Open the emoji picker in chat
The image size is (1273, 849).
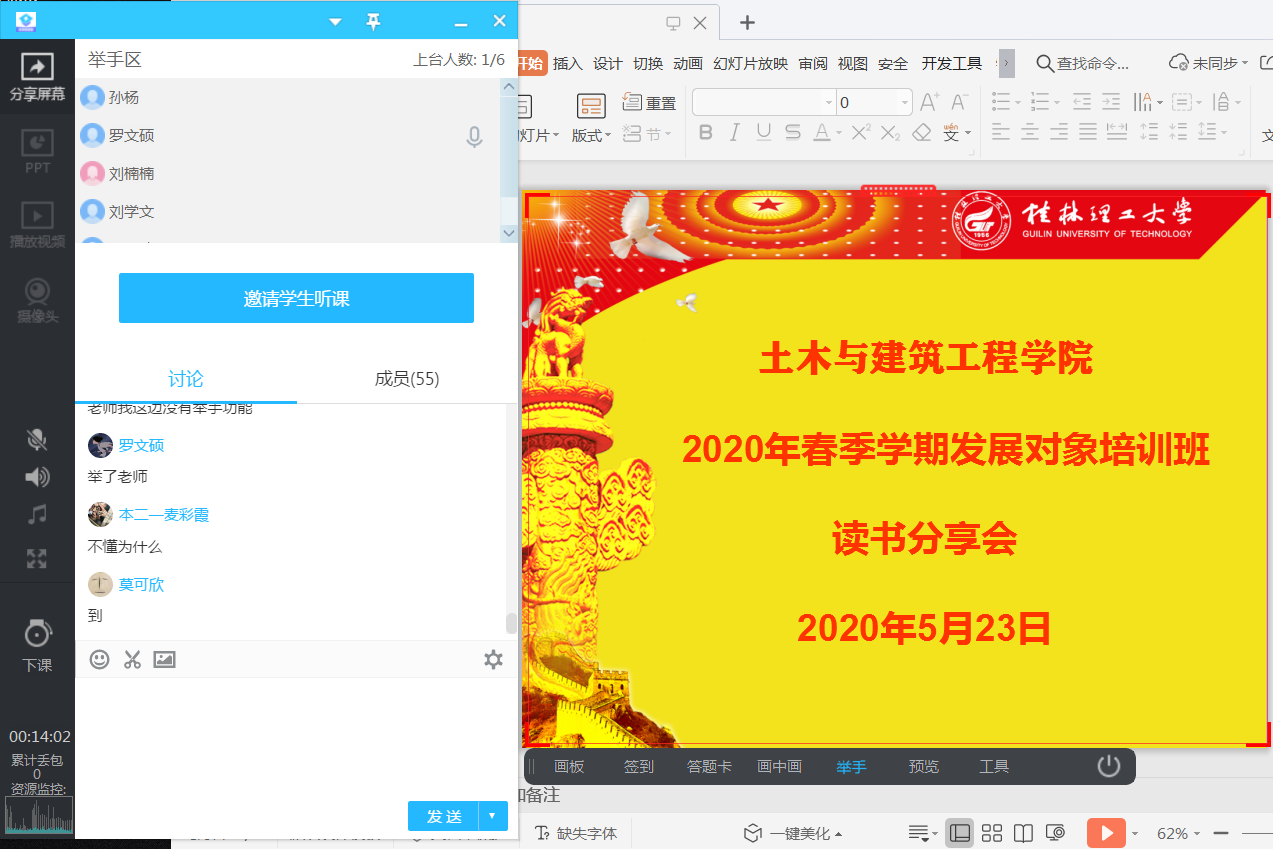tap(100, 659)
